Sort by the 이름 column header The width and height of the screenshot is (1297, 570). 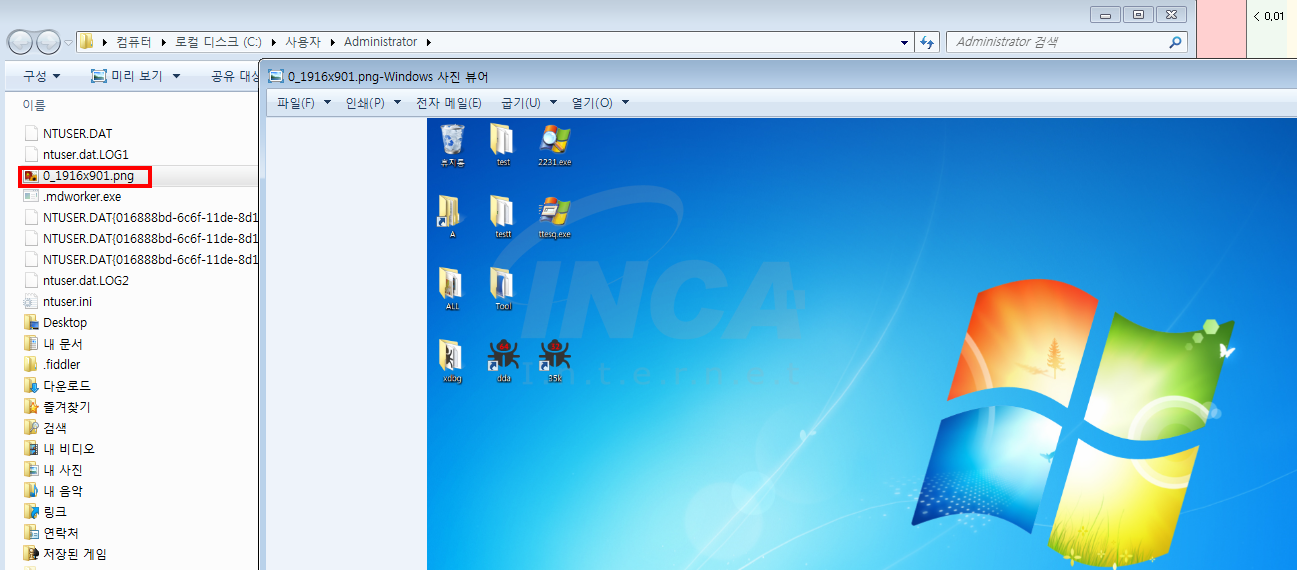tap(34, 105)
